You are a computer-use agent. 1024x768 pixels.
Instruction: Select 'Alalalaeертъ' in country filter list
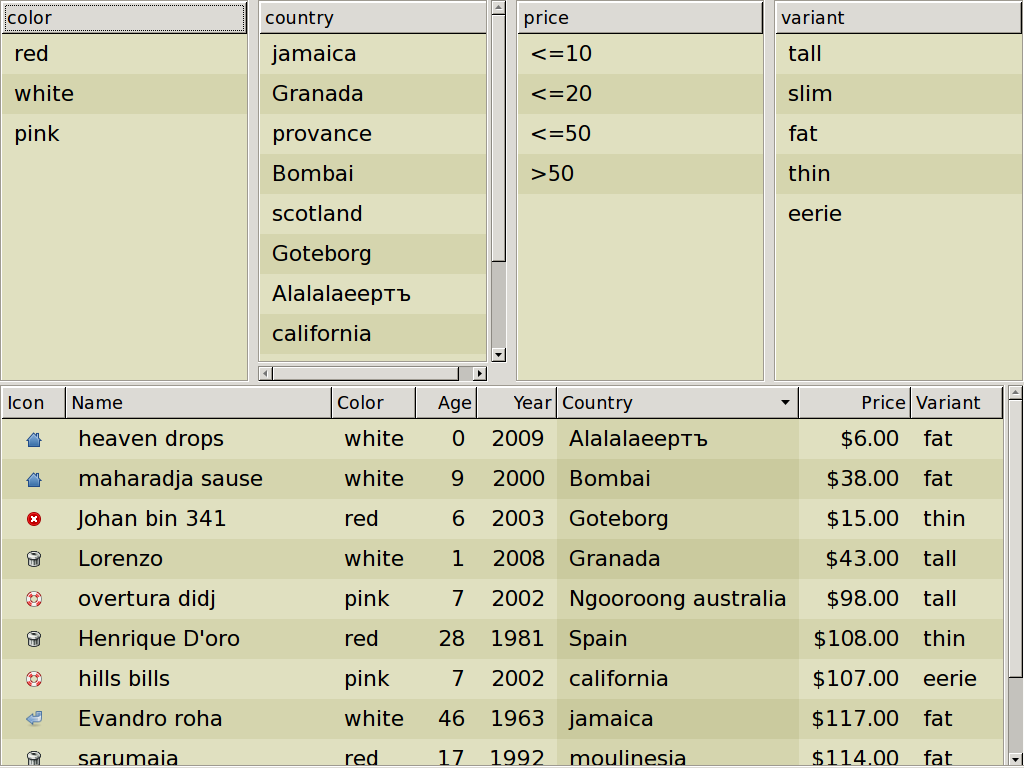click(373, 294)
